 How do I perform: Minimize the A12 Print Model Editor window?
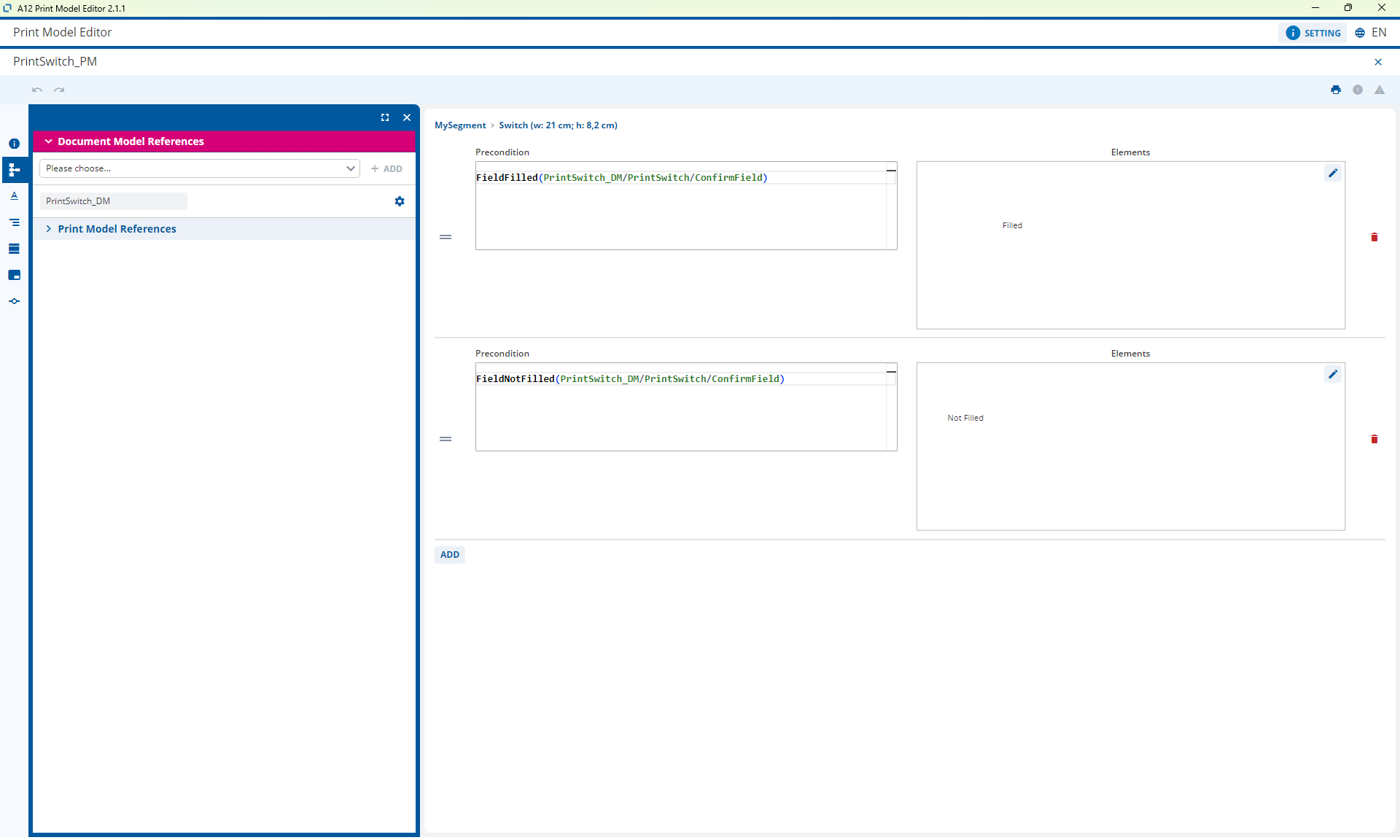tap(1315, 8)
